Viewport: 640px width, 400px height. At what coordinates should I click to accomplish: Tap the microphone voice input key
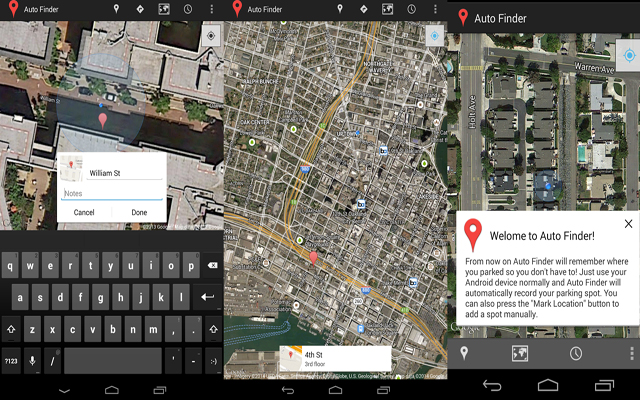click(32, 361)
